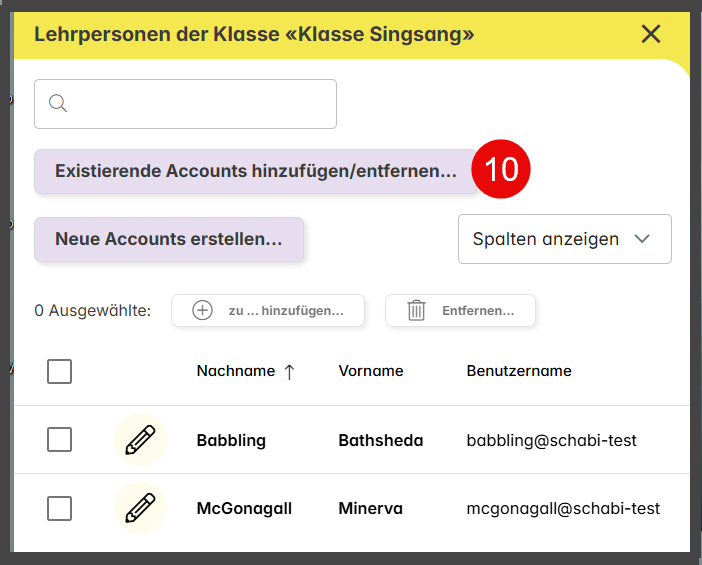Screen dimensions: 702x565
Task: Click Existierende Accounts hinzufügen/entfernen button
Action: pos(256,171)
